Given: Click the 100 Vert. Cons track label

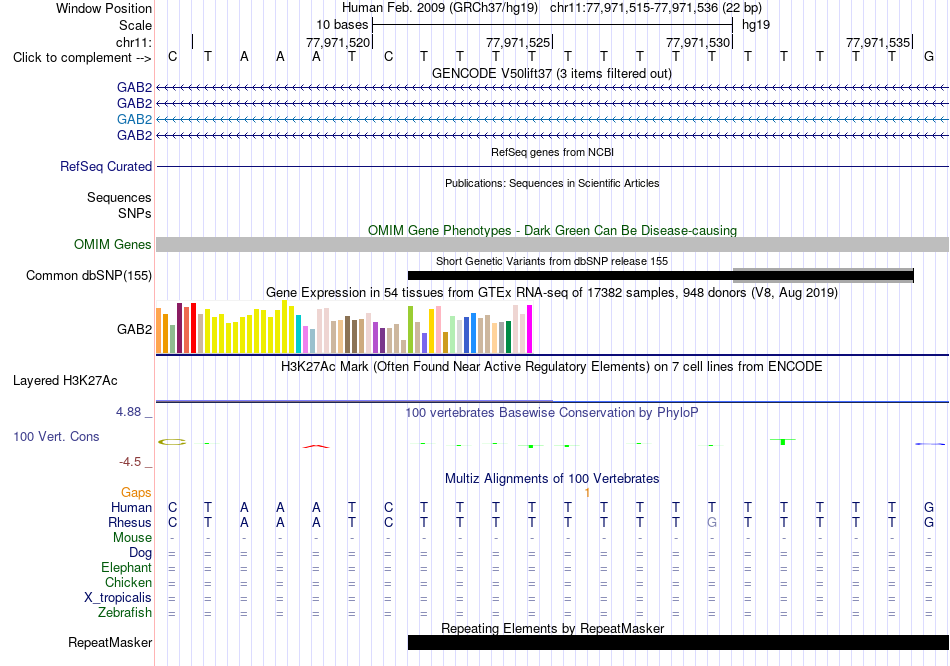Looking at the screenshot, I should [56, 436].
